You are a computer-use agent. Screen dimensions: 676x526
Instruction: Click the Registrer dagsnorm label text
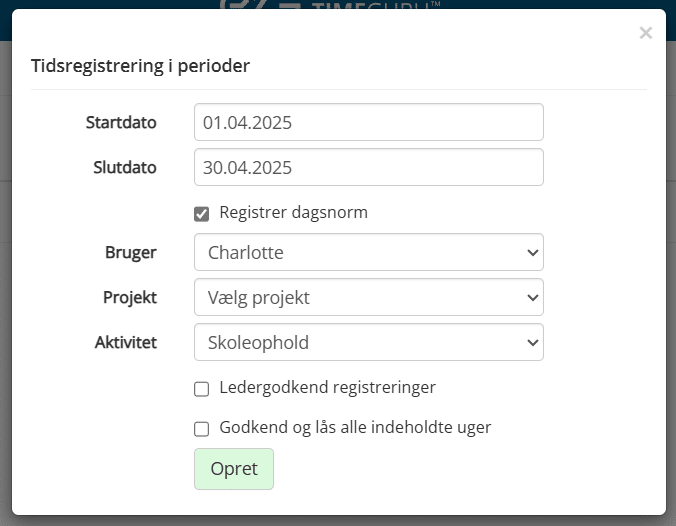pyautogui.click(x=294, y=213)
